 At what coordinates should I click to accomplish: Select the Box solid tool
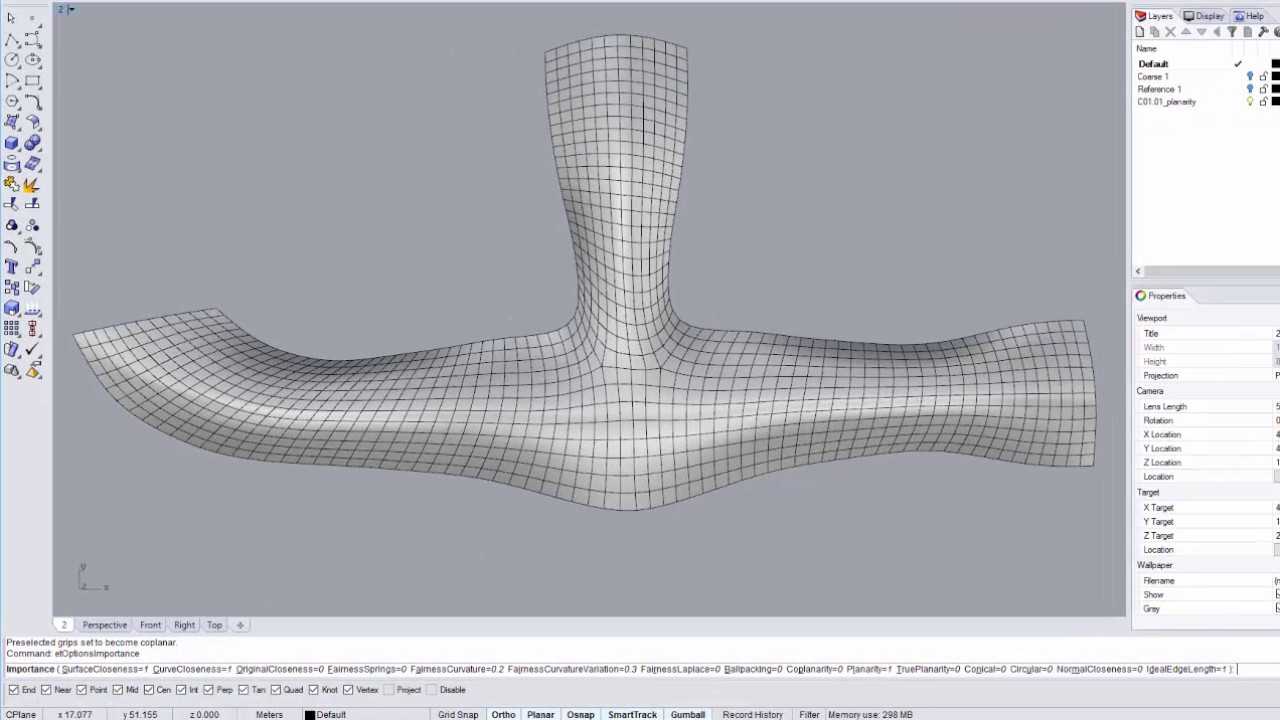11,143
